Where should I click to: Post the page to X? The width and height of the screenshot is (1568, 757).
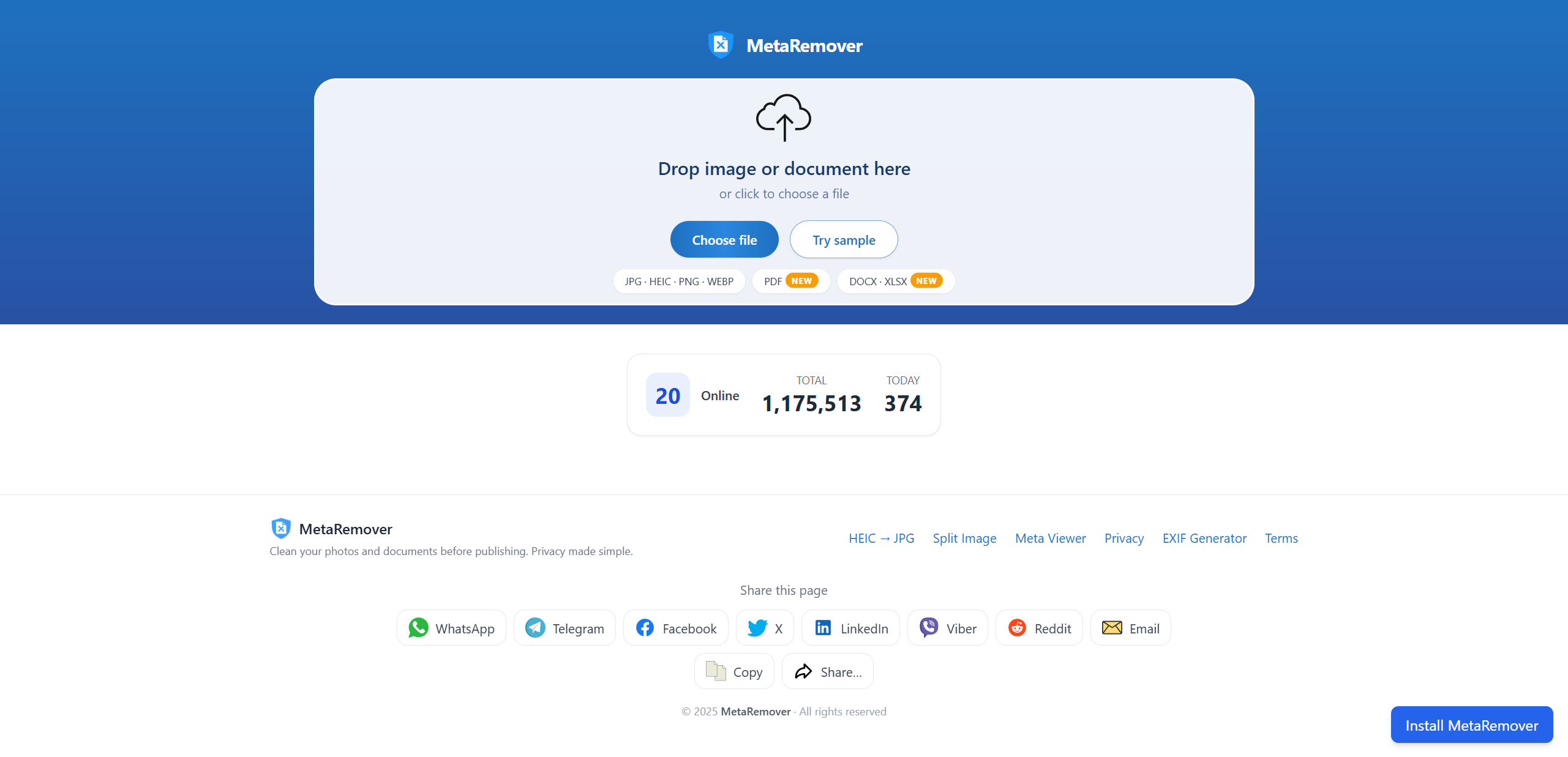[764, 627]
